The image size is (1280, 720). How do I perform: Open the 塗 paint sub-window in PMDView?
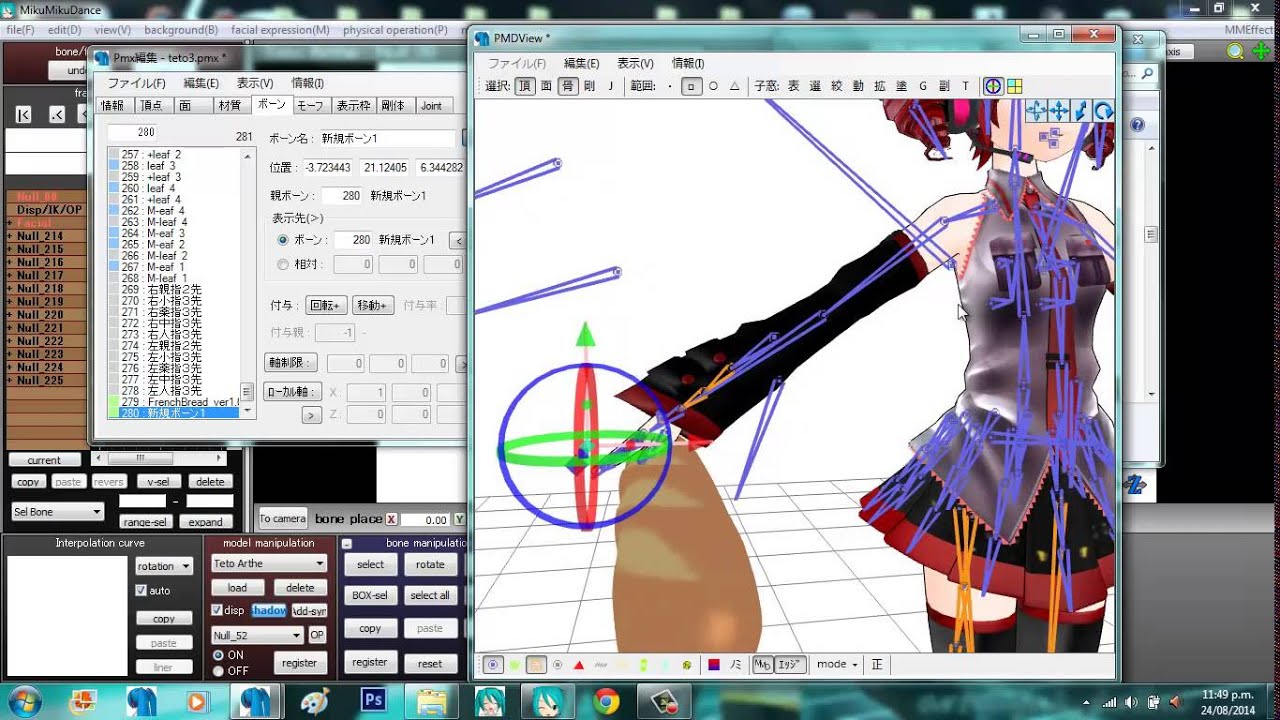pyautogui.click(x=901, y=86)
